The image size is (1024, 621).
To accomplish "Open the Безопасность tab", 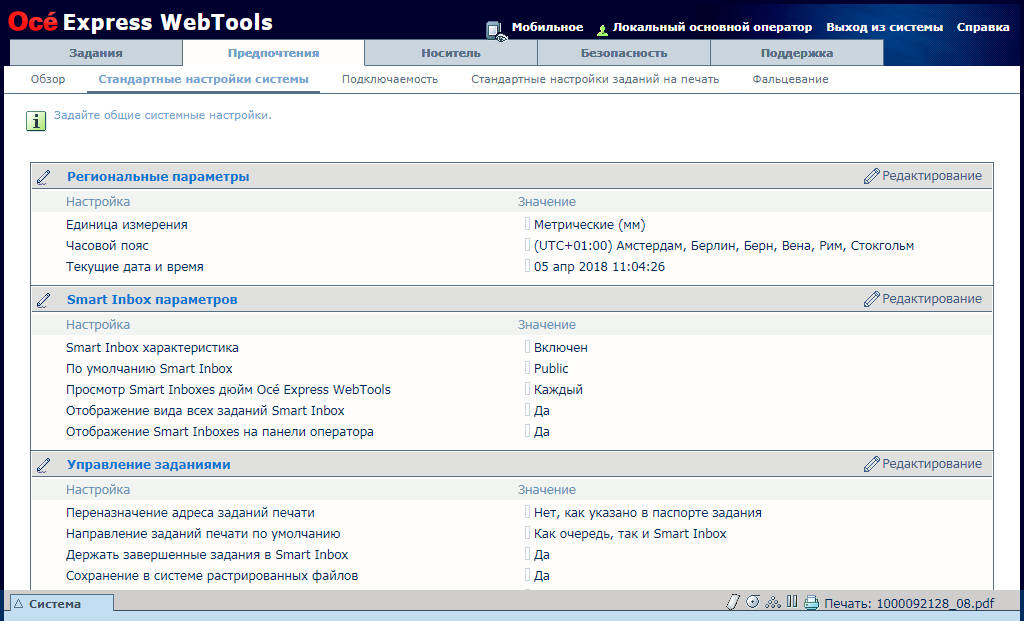I will pos(624,53).
